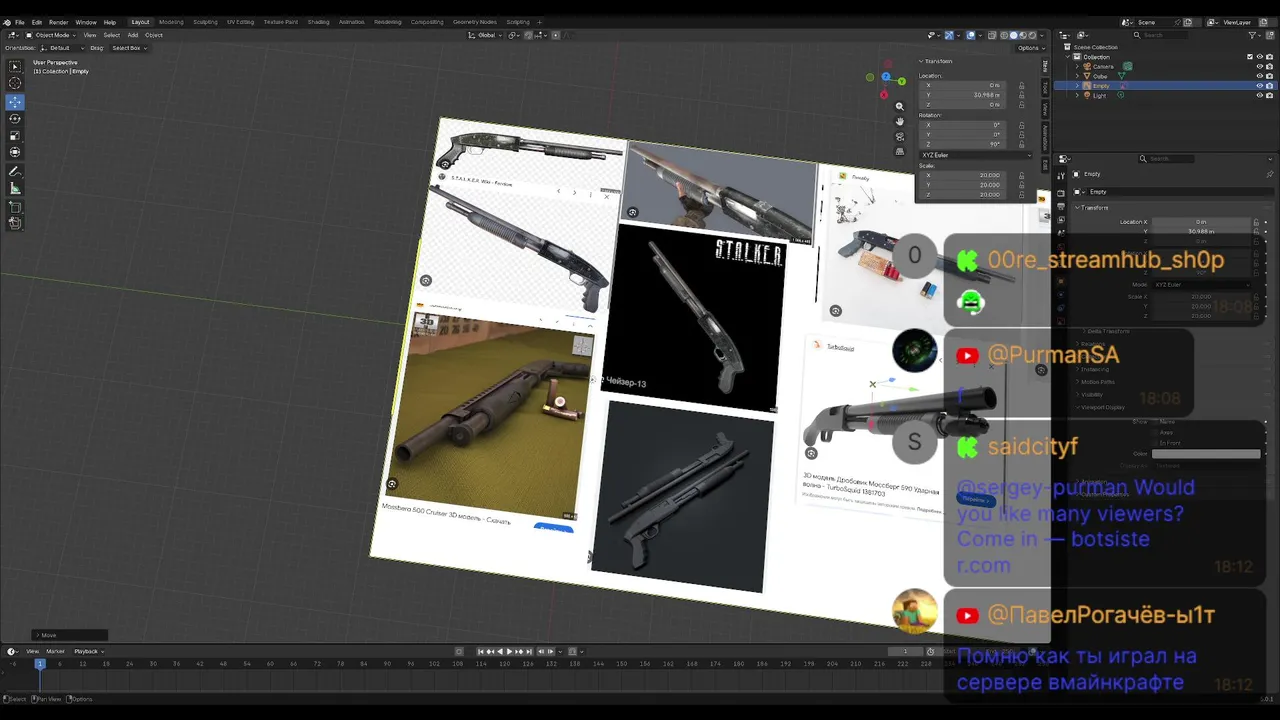Select the Cursor tool

point(15,83)
